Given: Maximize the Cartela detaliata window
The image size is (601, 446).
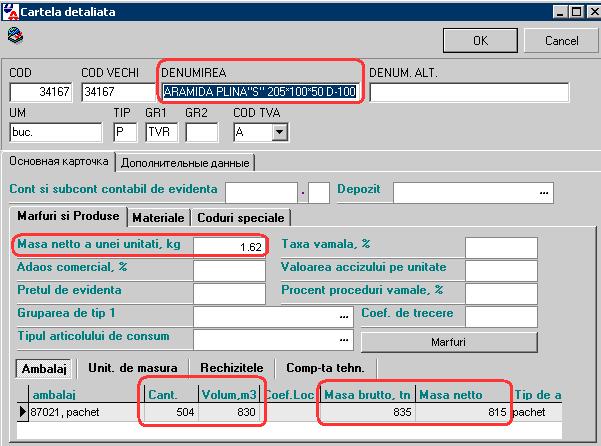Looking at the screenshot, I should click(x=576, y=12).
